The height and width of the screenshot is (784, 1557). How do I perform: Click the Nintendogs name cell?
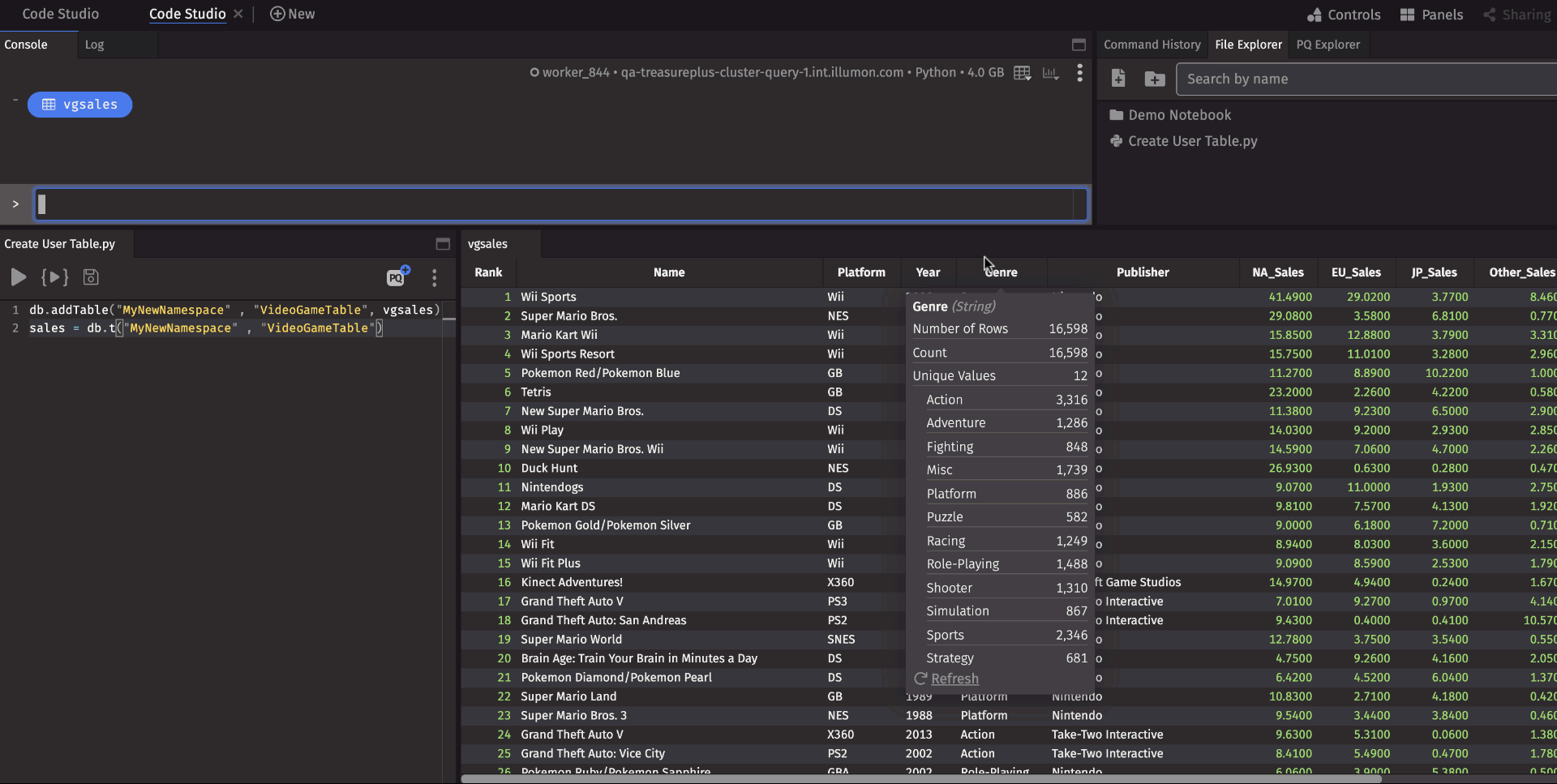click(x=670, y=487)
